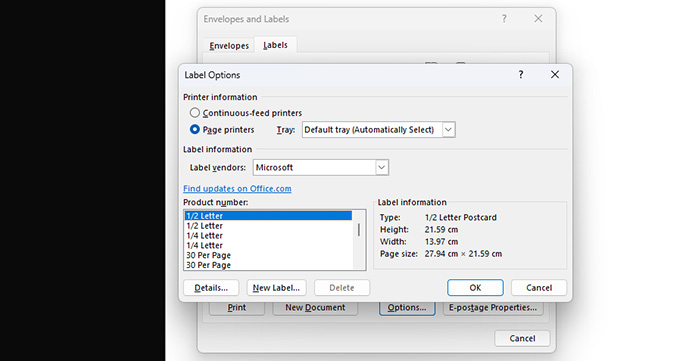Click the Type value 1/2 Letter Postcard
Viewport: 690px width, 361px height.
tap(461, 217)
